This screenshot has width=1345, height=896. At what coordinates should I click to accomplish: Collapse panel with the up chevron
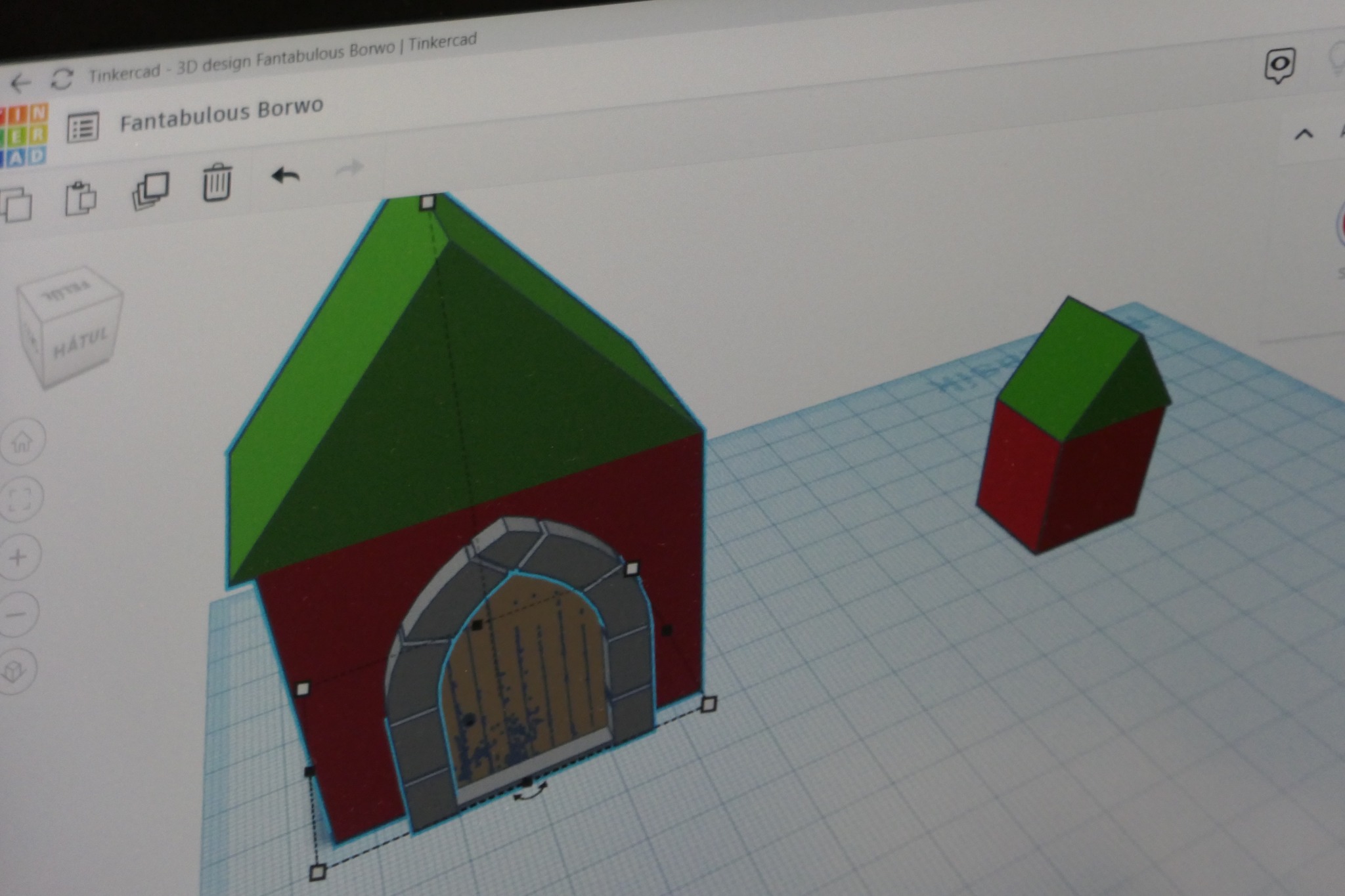coord(1303,135)
